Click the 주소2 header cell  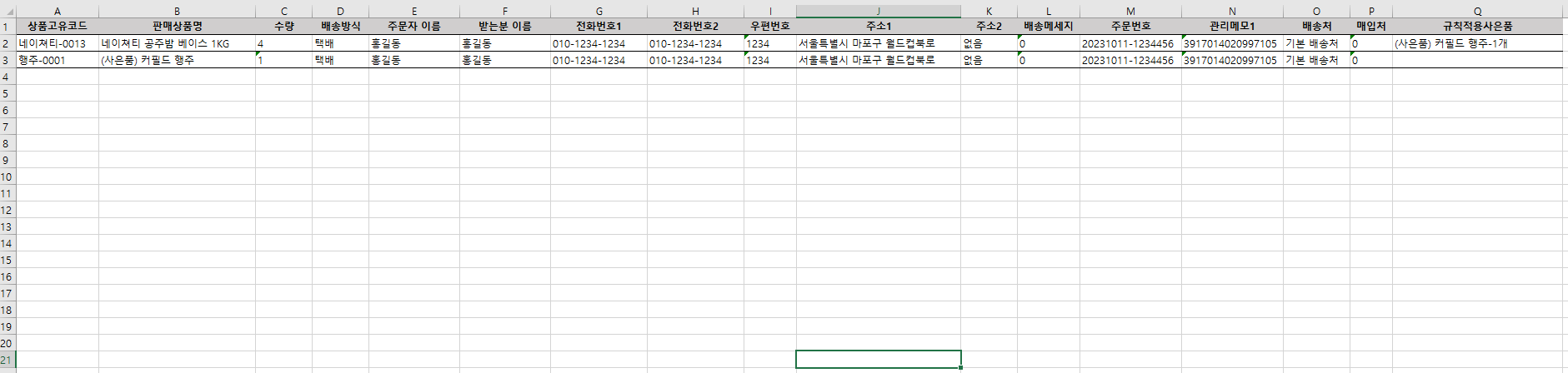pos(989,27)
